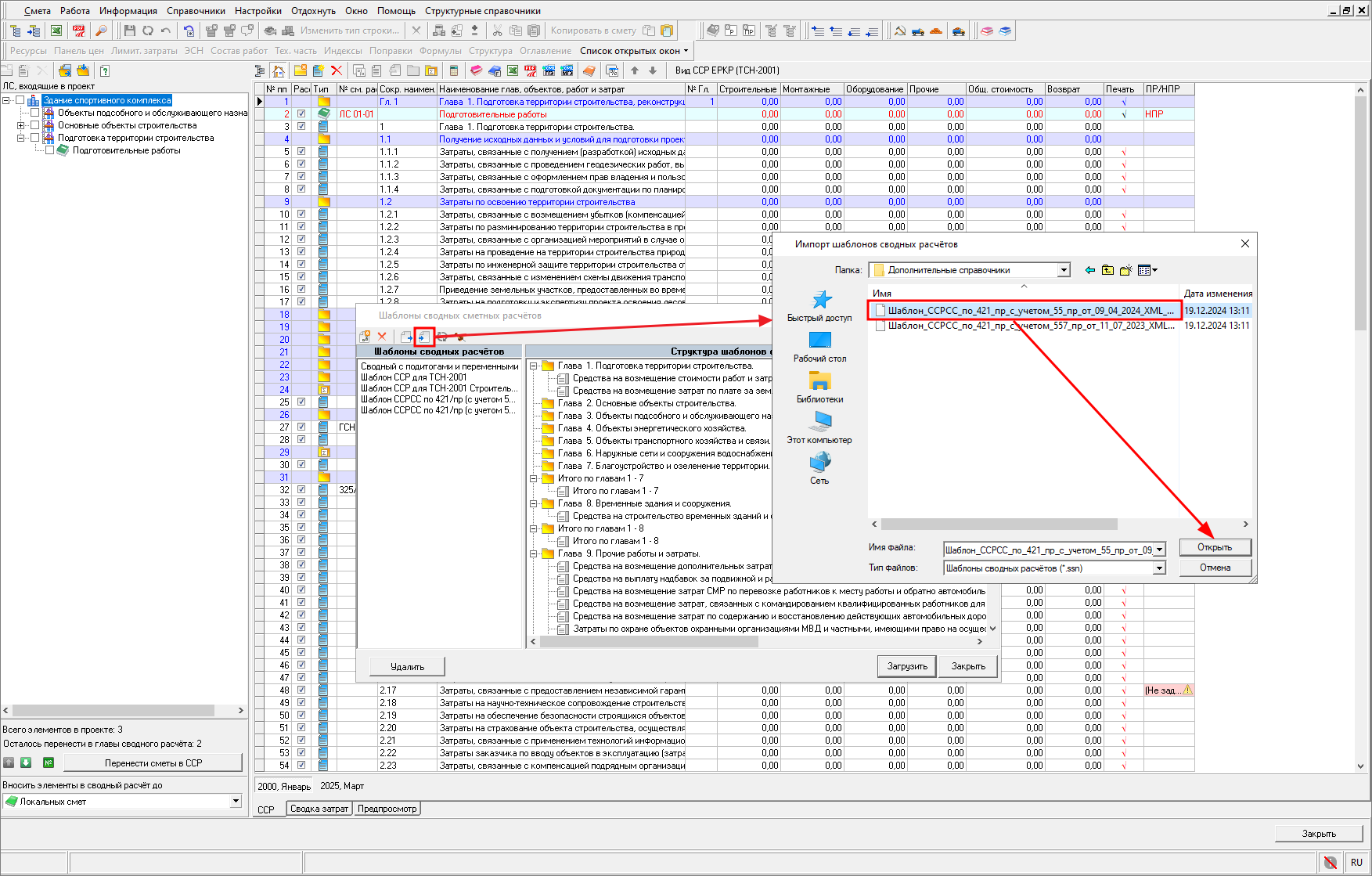
Task: Click the magnifier search icon in top toolbar
Action: coord(101,31)
